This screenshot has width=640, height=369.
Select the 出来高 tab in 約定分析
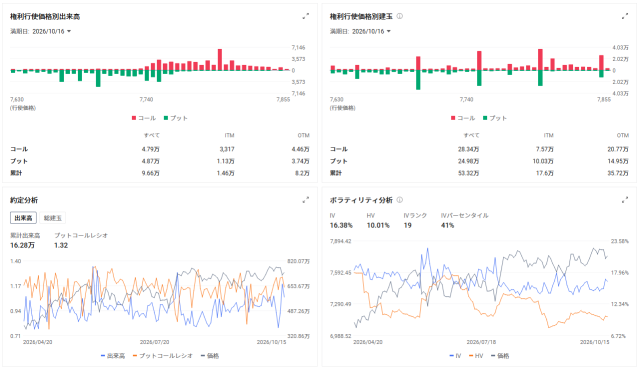click(x=23, y=218)
